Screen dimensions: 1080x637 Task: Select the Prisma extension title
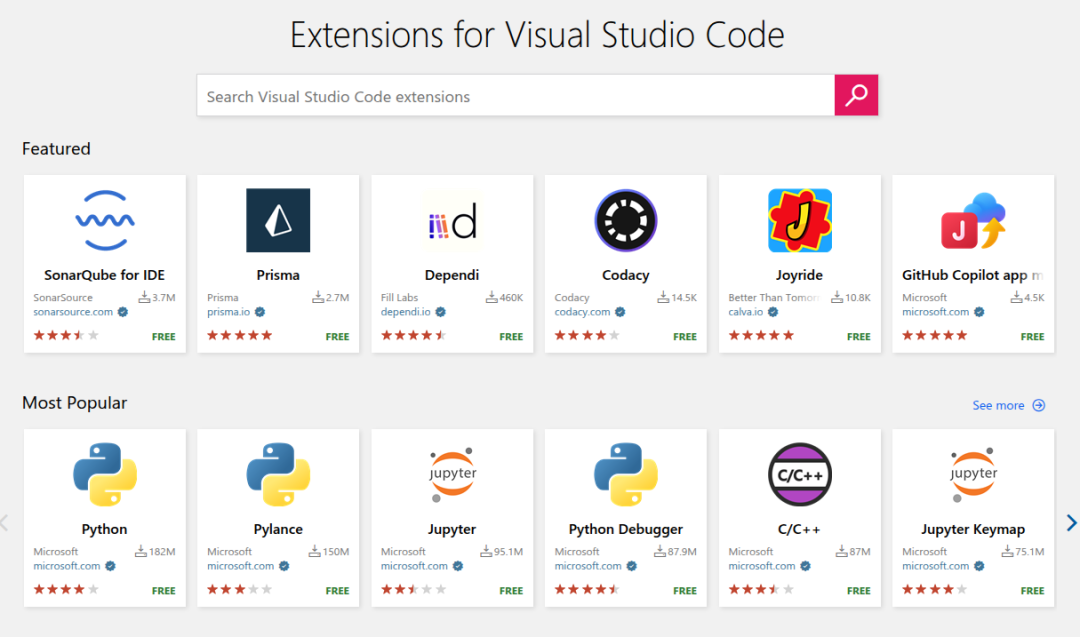(x=278, y=275)
